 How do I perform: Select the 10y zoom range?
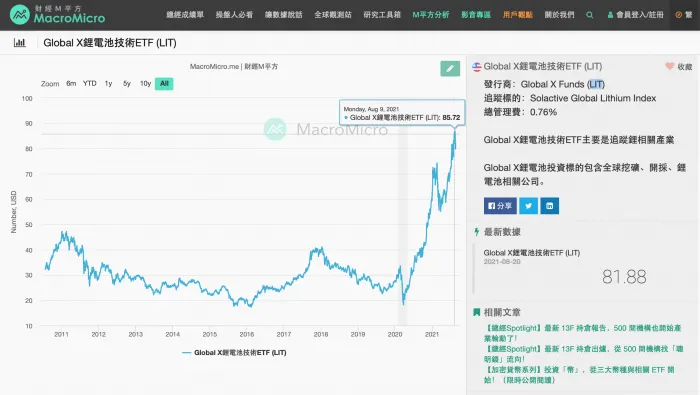(146, 83)
